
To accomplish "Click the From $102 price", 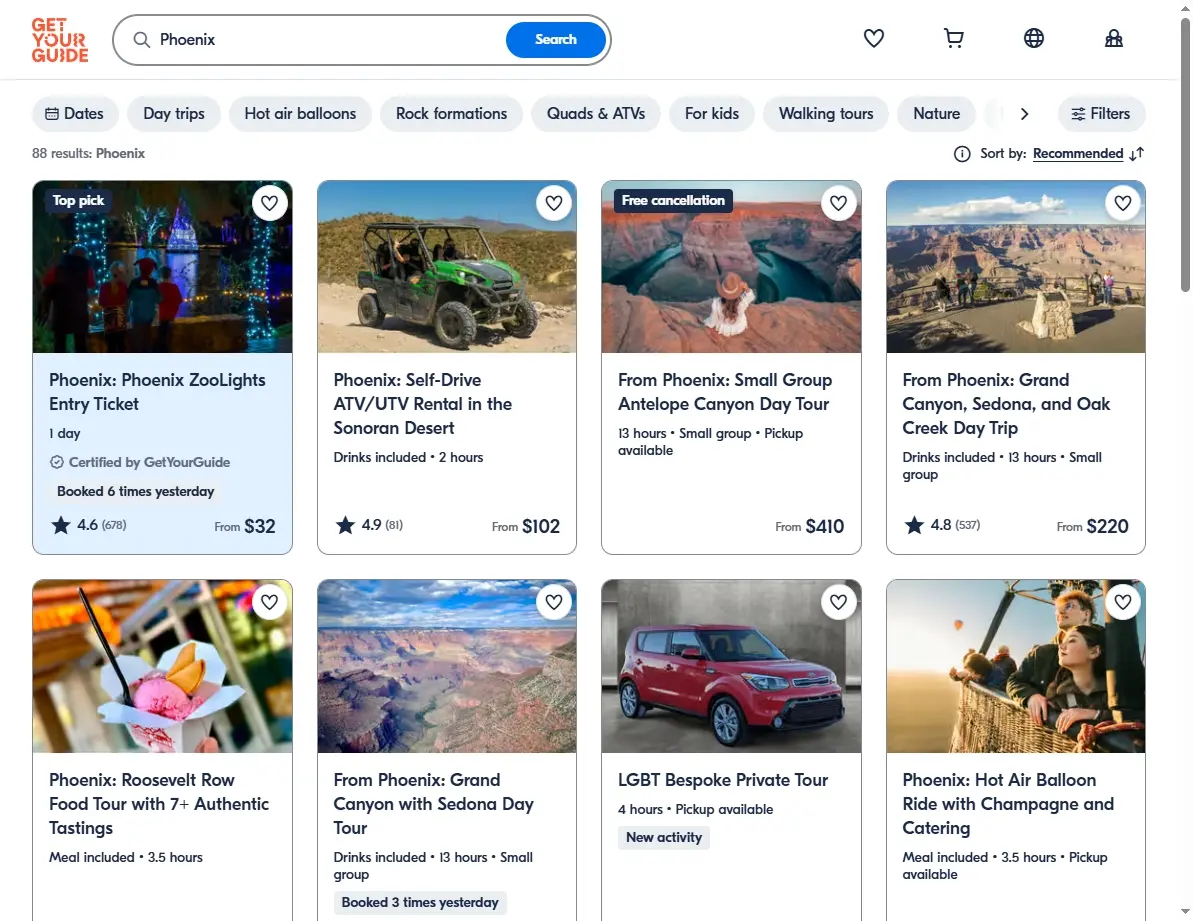I will coord(526,526).
